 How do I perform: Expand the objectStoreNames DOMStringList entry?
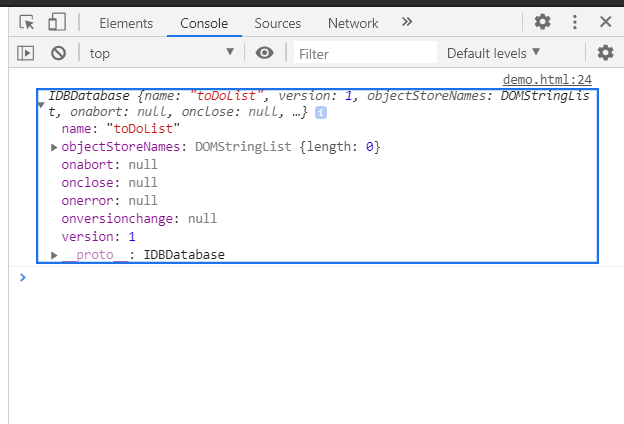pos(54,147)
